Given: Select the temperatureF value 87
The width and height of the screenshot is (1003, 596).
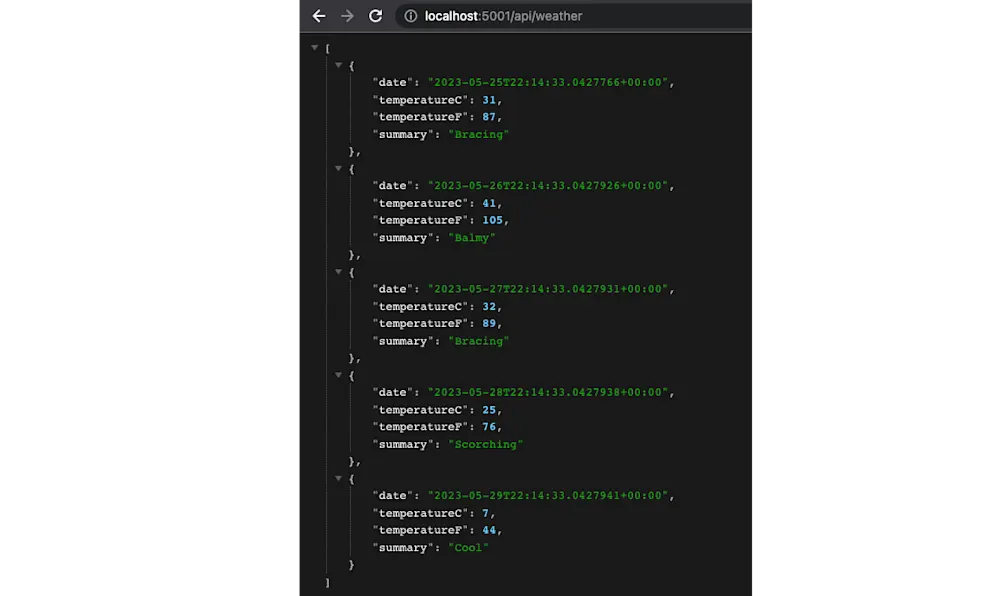Looking at the screenshot, I should [x=489, y=117].
